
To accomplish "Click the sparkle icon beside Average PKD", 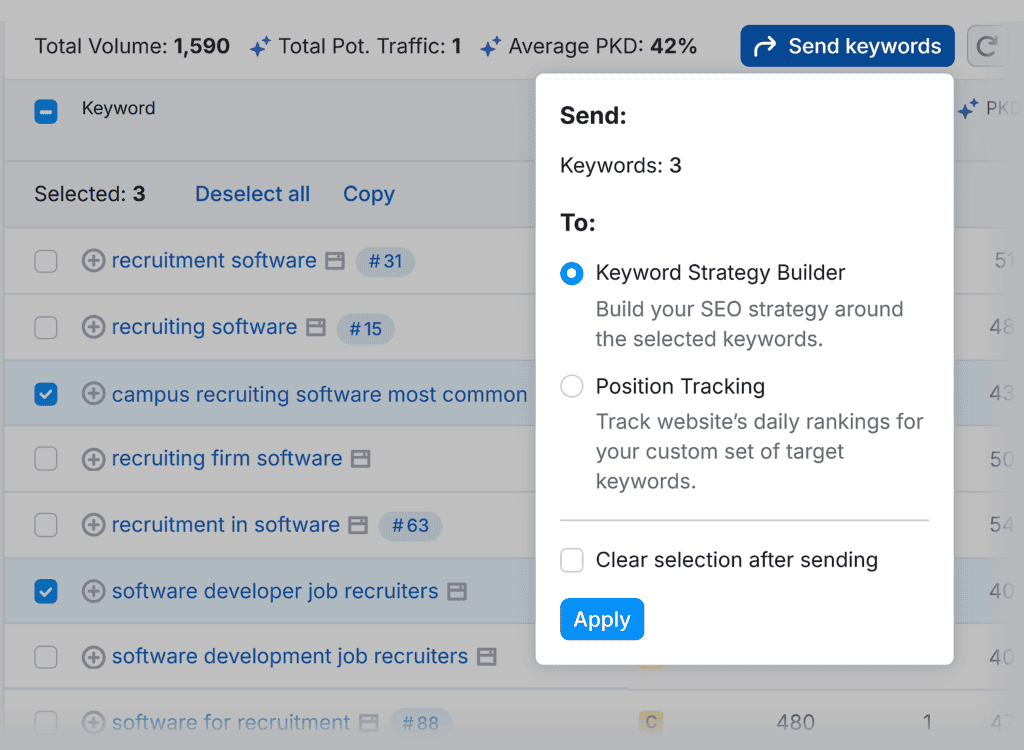I will [x=490, y=46].
